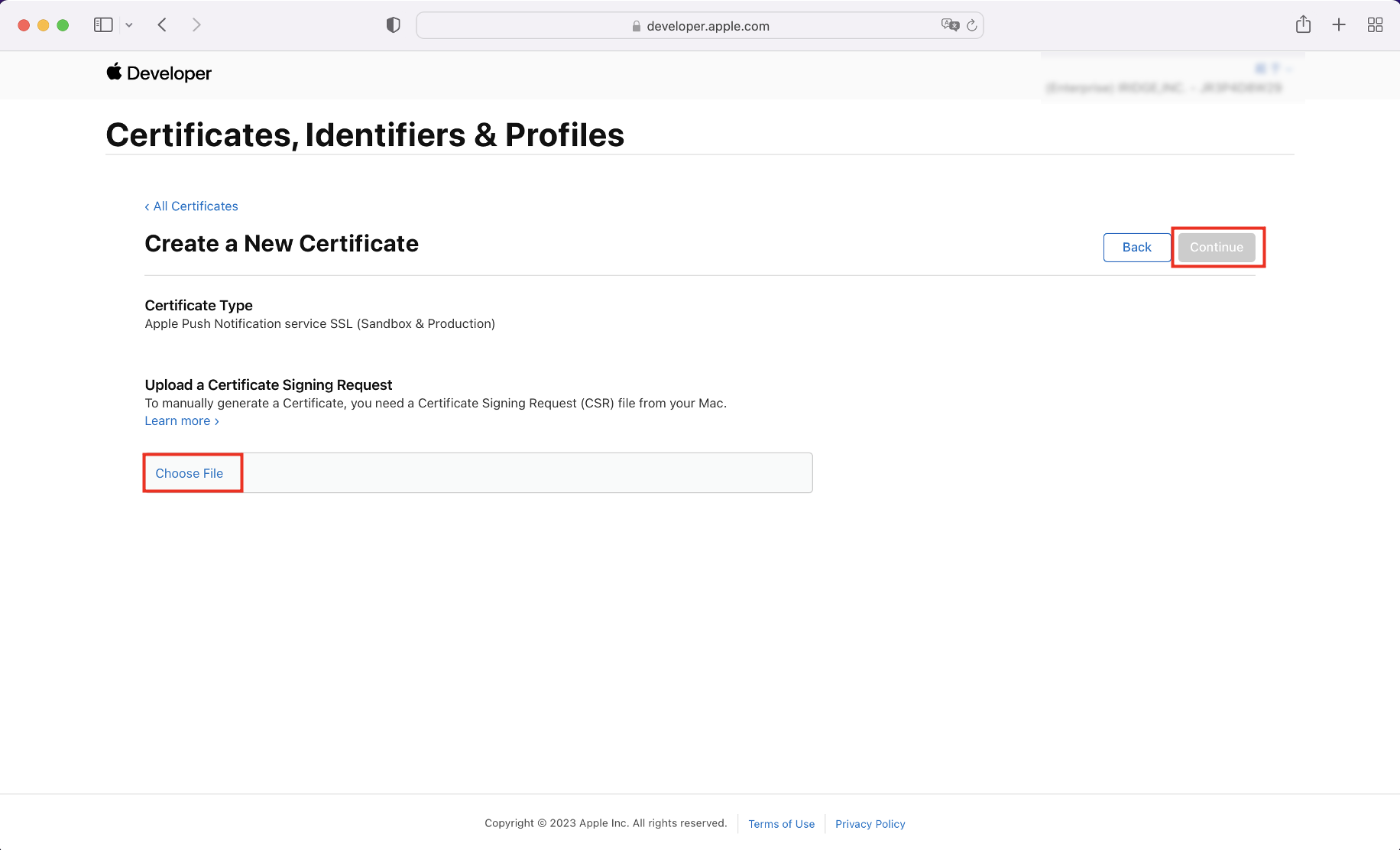
Task: Reload the page with refresh icon
Action: (972, 25)
